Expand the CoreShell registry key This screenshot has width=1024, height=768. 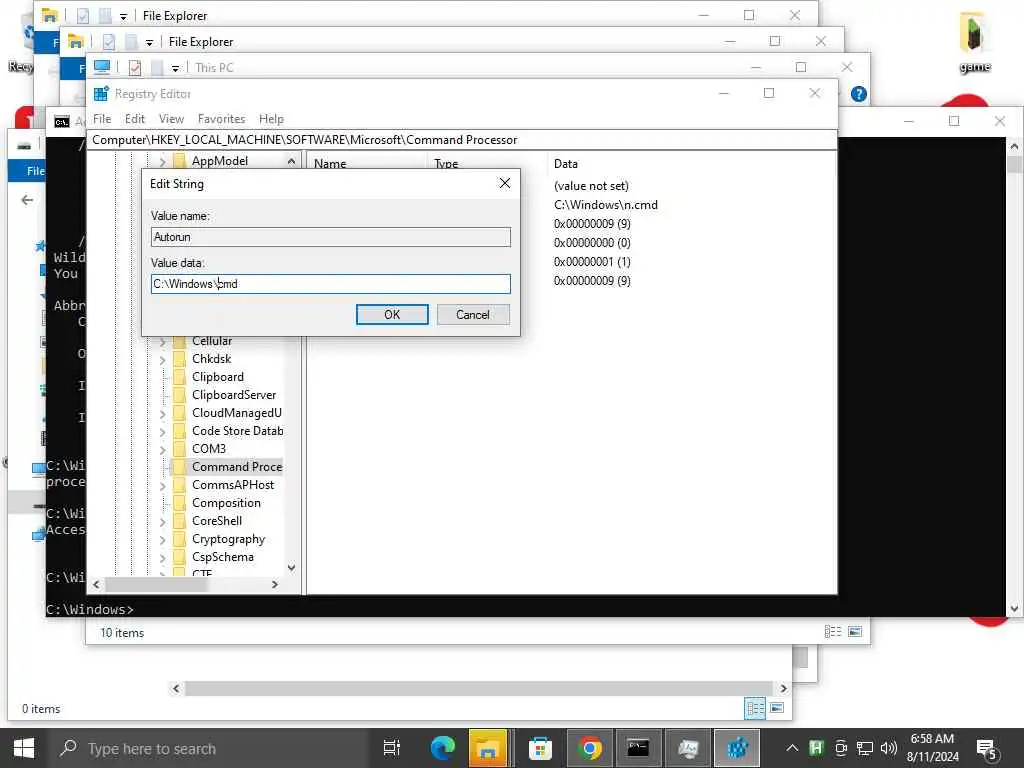coord(163,521)
